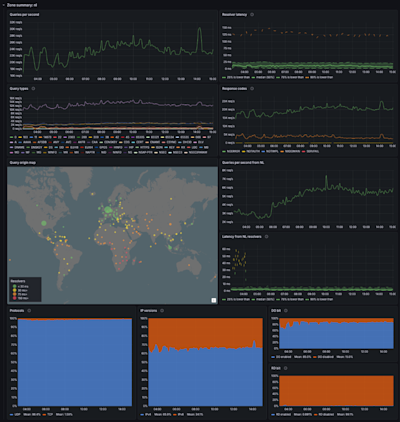This screenshot has width=400, height=422.
Task: Show info icon for RD bit panel
Action: click(286, 368)
